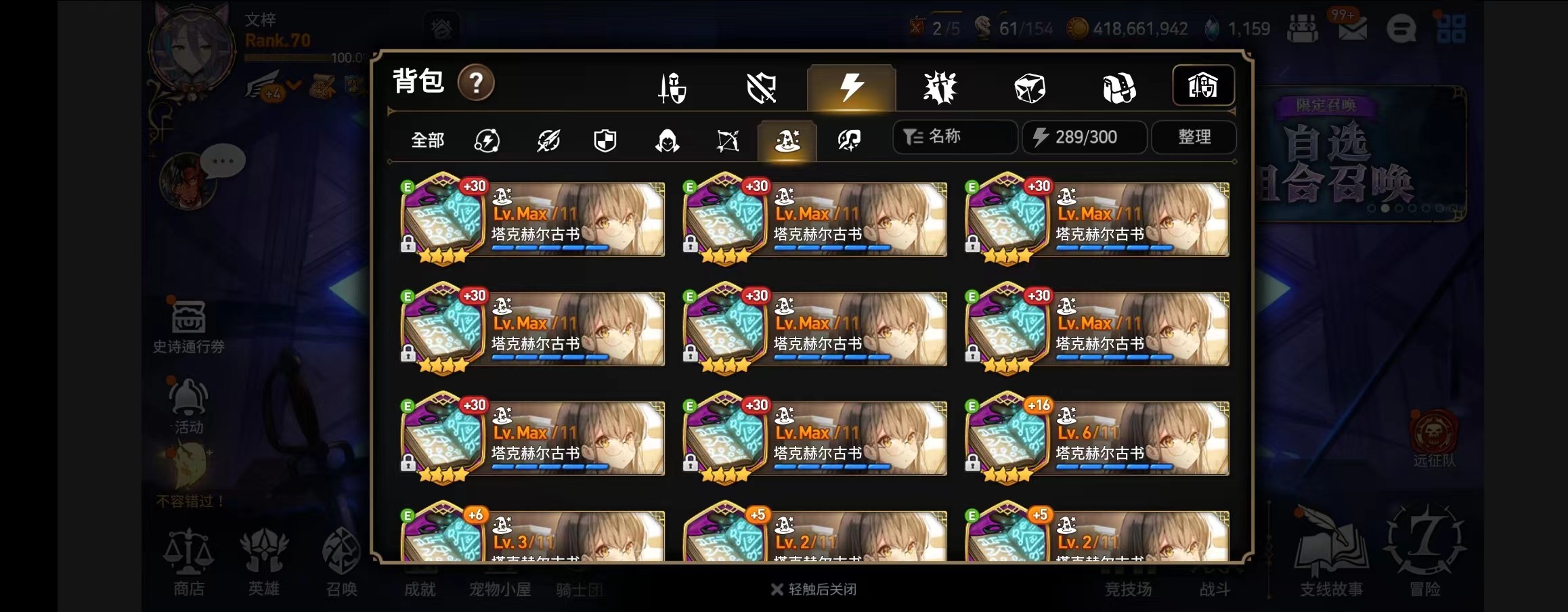Image resolution: width=1568 pixels, height=612 pixels.
Task: Open the mailbox with 99+ badge
Action: coord(1351,27)
